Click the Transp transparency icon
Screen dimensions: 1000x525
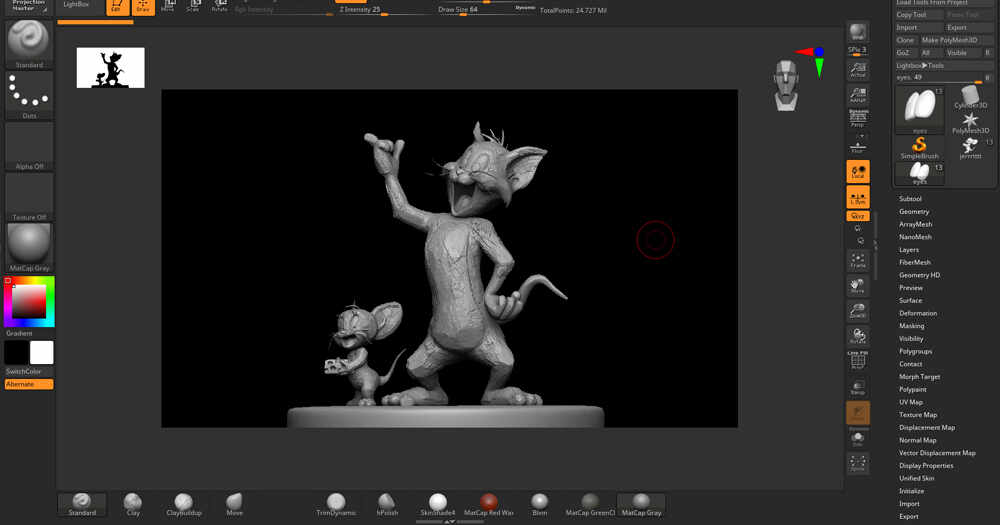point(858,387)
